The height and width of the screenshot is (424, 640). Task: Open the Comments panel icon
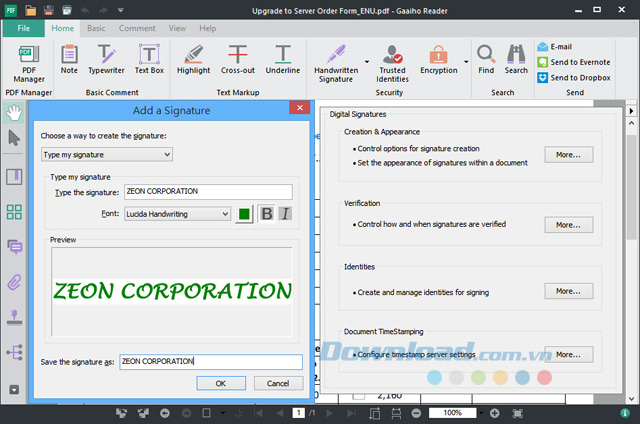tap(15, 247)
